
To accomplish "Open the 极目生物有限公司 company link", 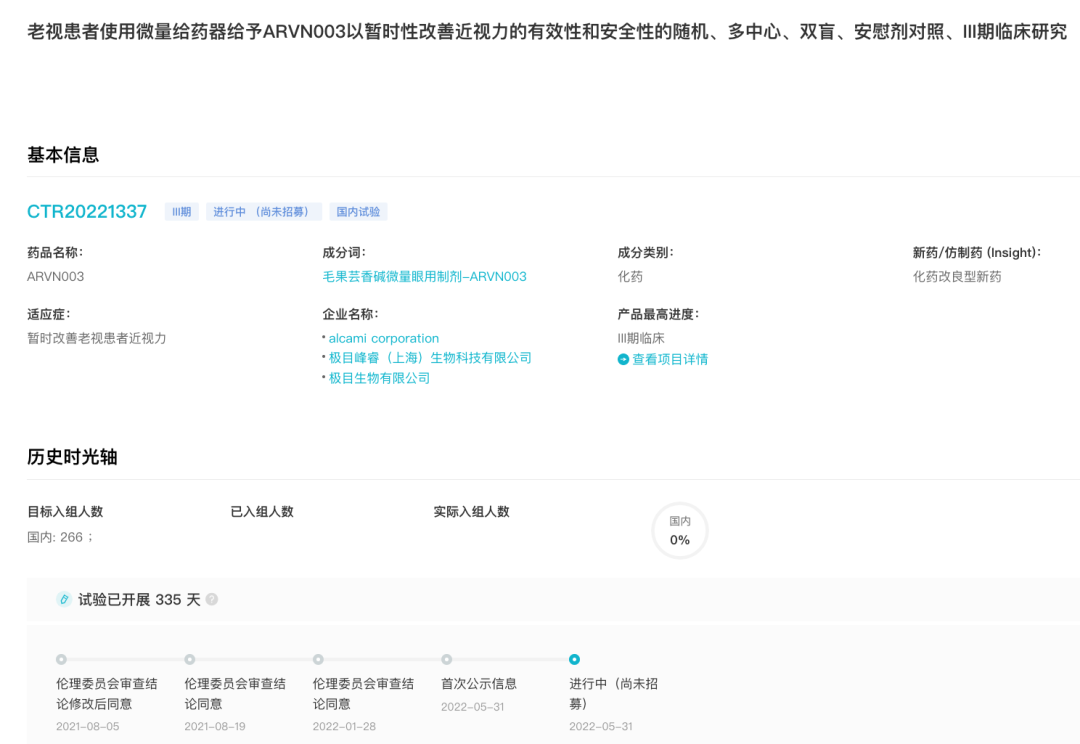I will (x=379, y=378).
